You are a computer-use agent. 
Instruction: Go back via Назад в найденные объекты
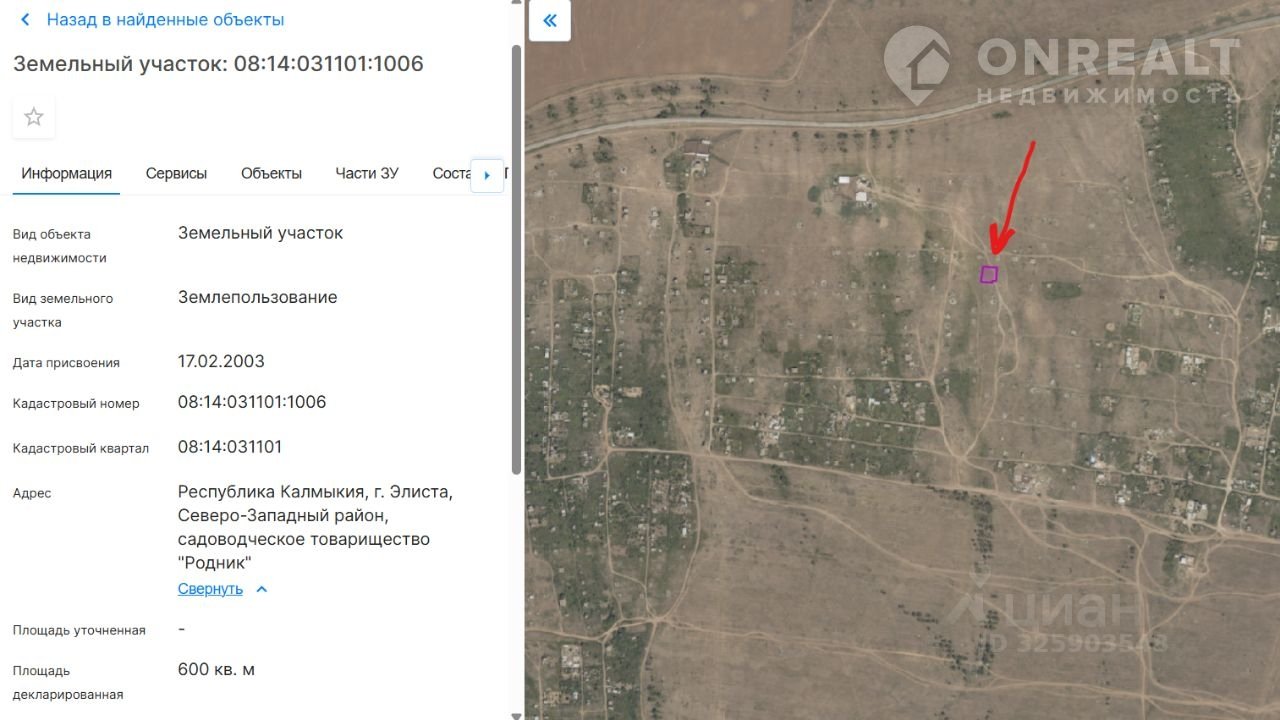pyautogui.click(x=165, y=20)
